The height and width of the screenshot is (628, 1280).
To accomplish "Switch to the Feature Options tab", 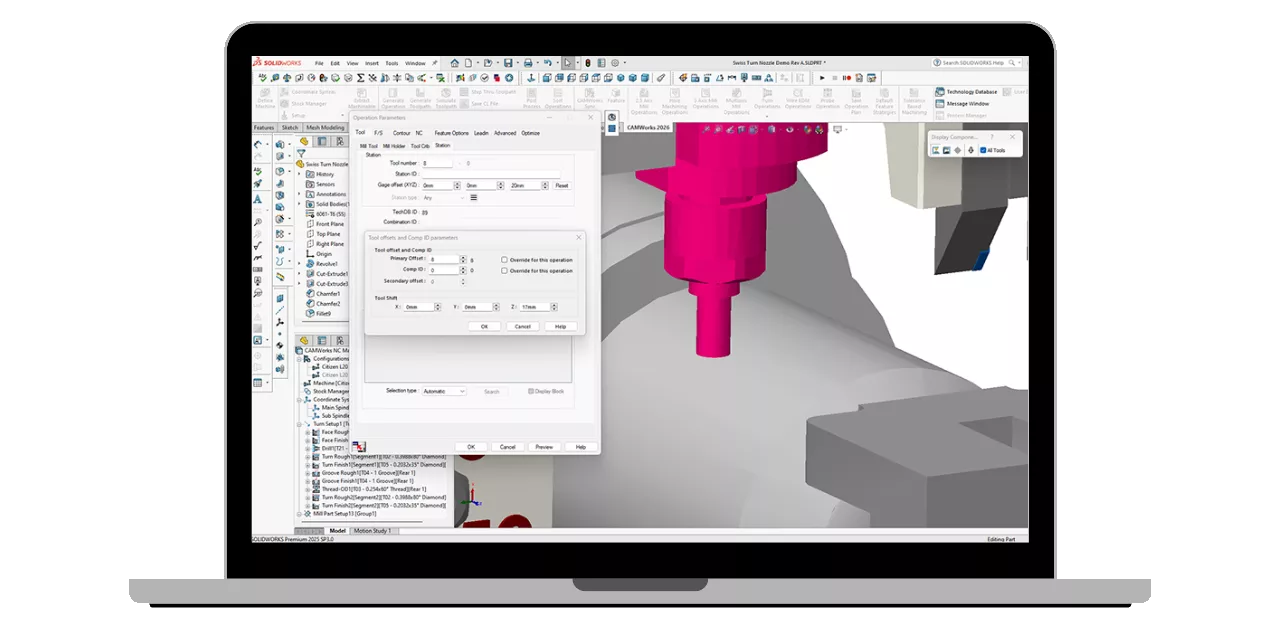I will (x=451, y=133).
